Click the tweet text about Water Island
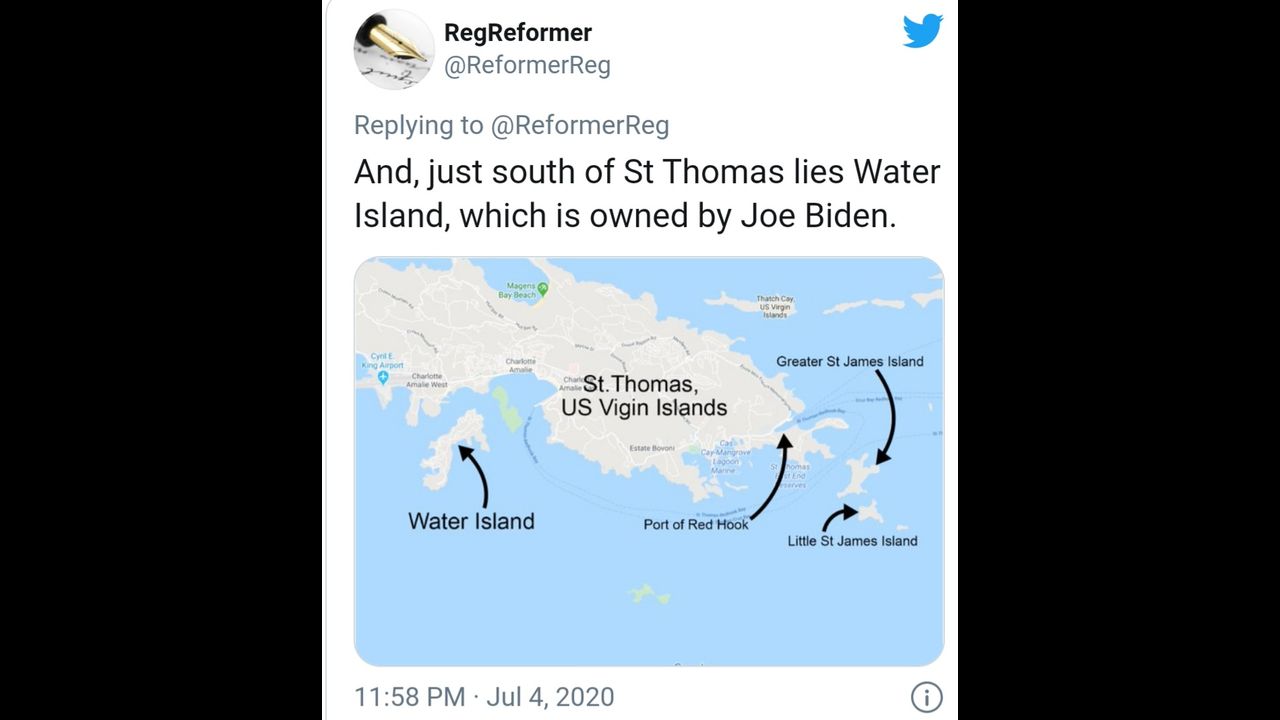 [x=647, y=194]
